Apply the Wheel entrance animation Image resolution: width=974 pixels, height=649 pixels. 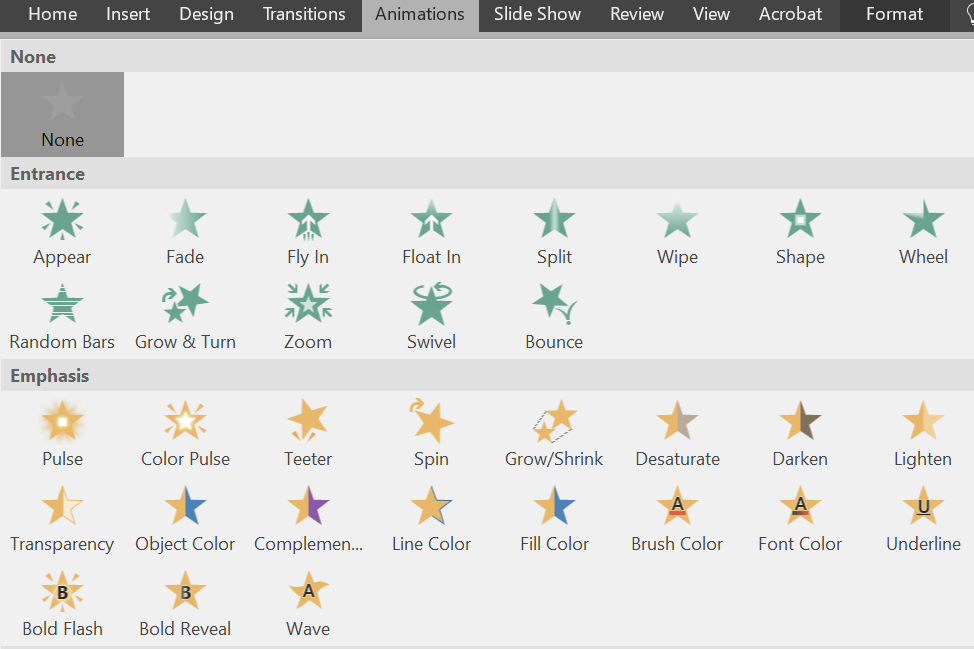click(x=923, y=232)
